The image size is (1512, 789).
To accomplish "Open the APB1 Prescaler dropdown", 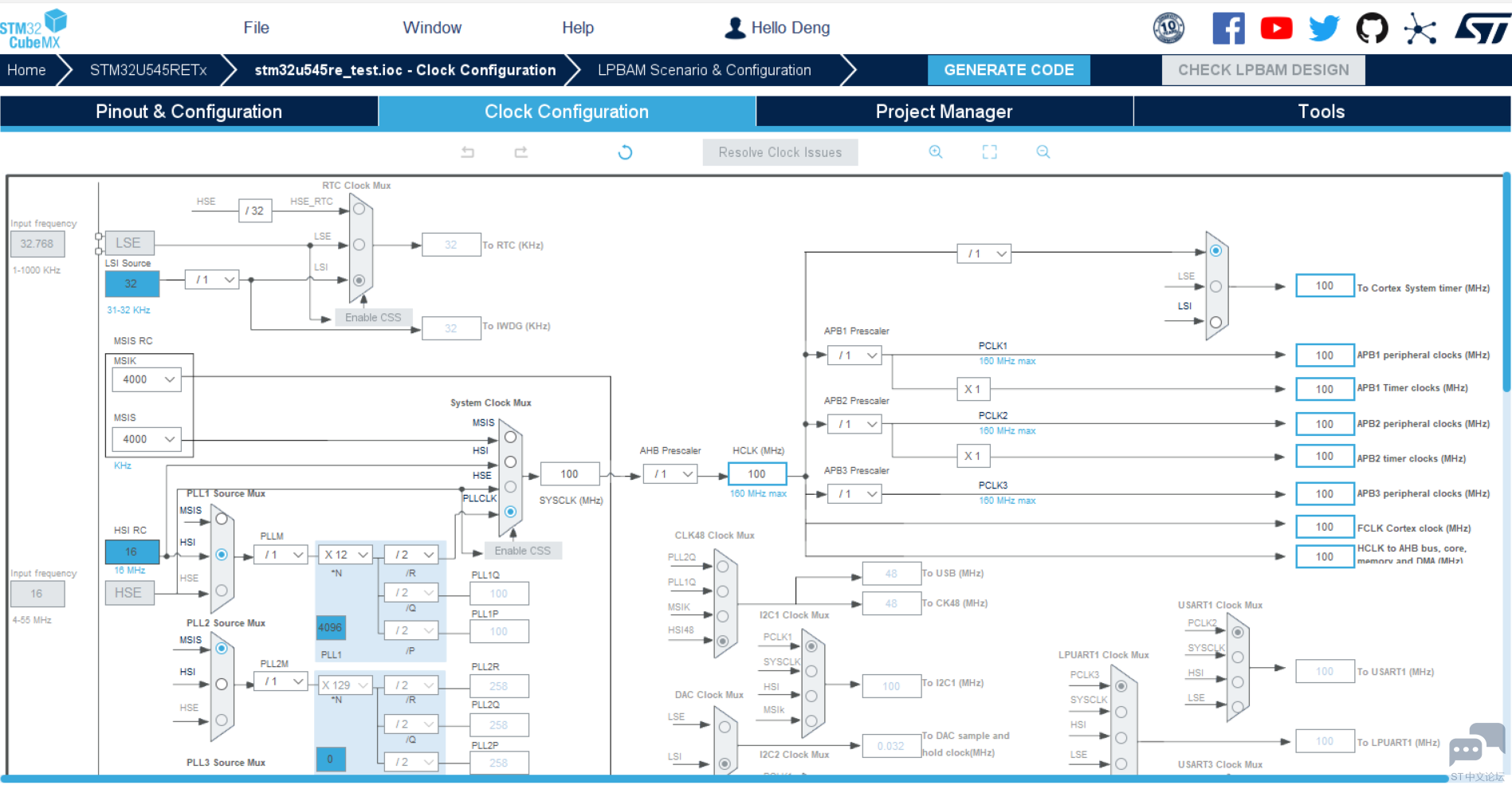I will point(854,355).
